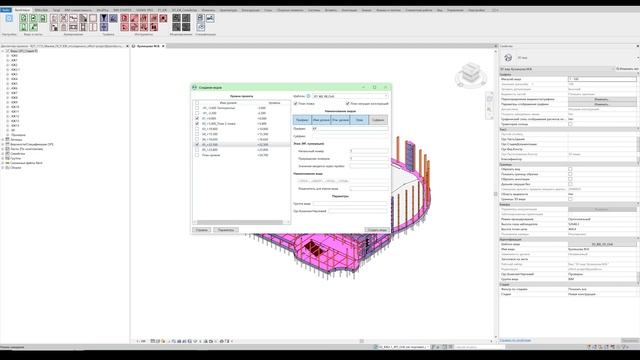Screen dimensions: 640x360
Task: Expand the Группы node in Project Browser
Action: click(x=3, y=158)
